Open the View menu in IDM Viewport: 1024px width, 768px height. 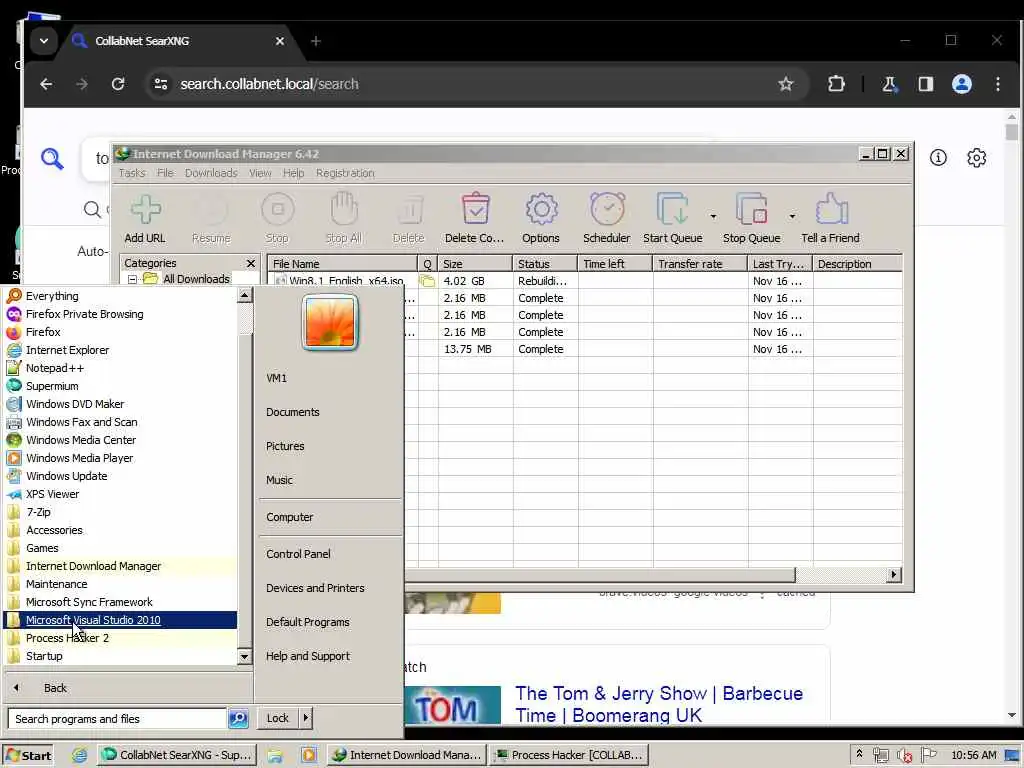point(260,173)
